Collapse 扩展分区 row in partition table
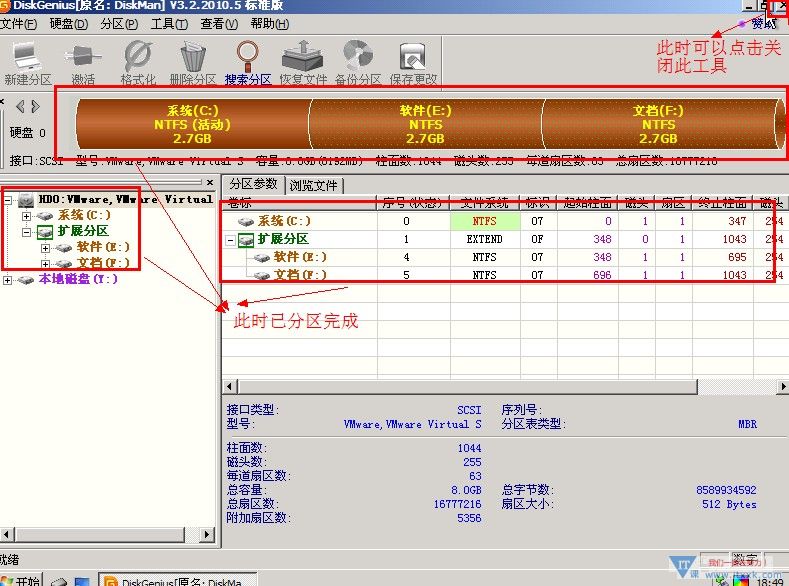 pos(230,240)
